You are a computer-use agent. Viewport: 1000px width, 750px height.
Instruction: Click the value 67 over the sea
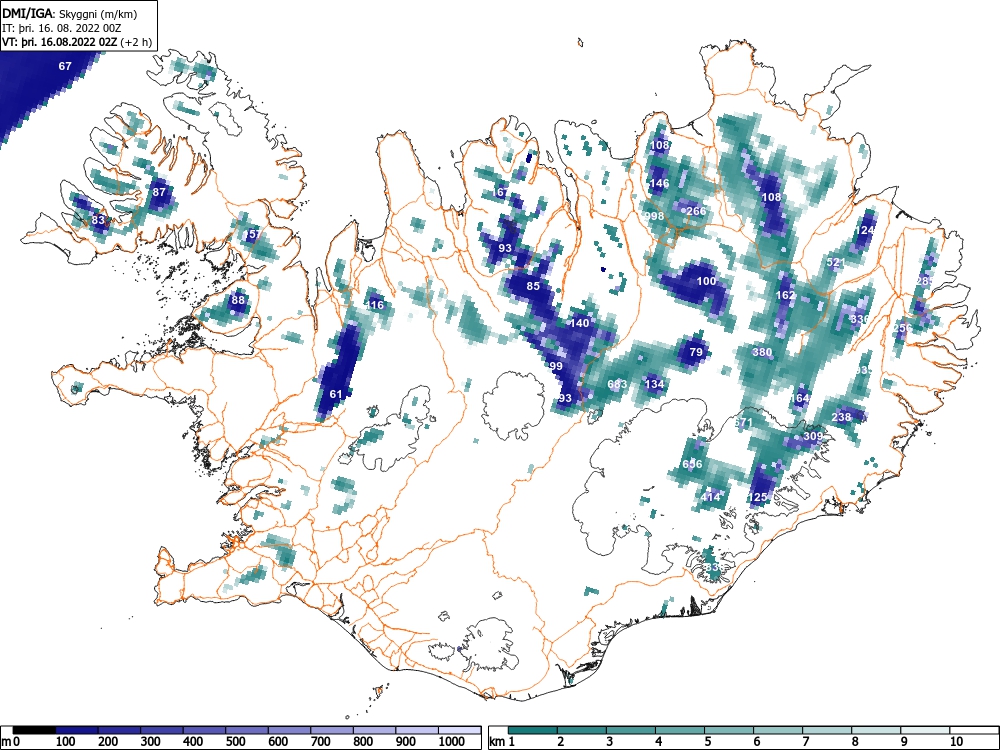pyautogui.click(x=65, y=66)
